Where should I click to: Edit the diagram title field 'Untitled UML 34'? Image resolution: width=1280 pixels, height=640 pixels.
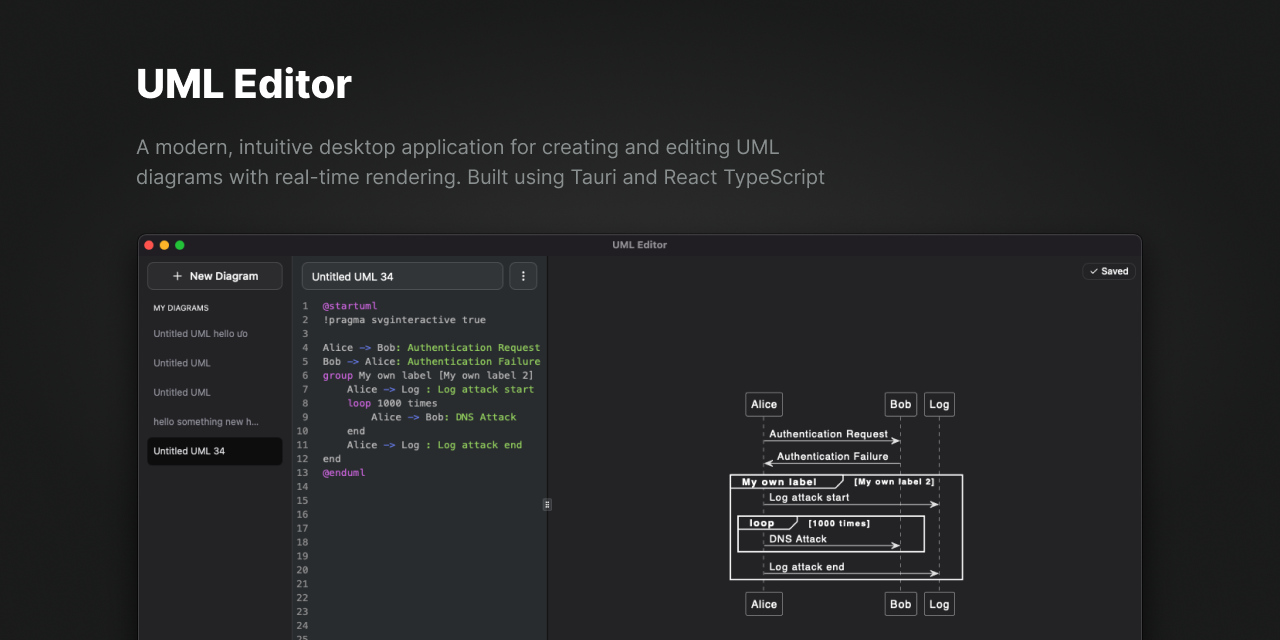(402, 276)
